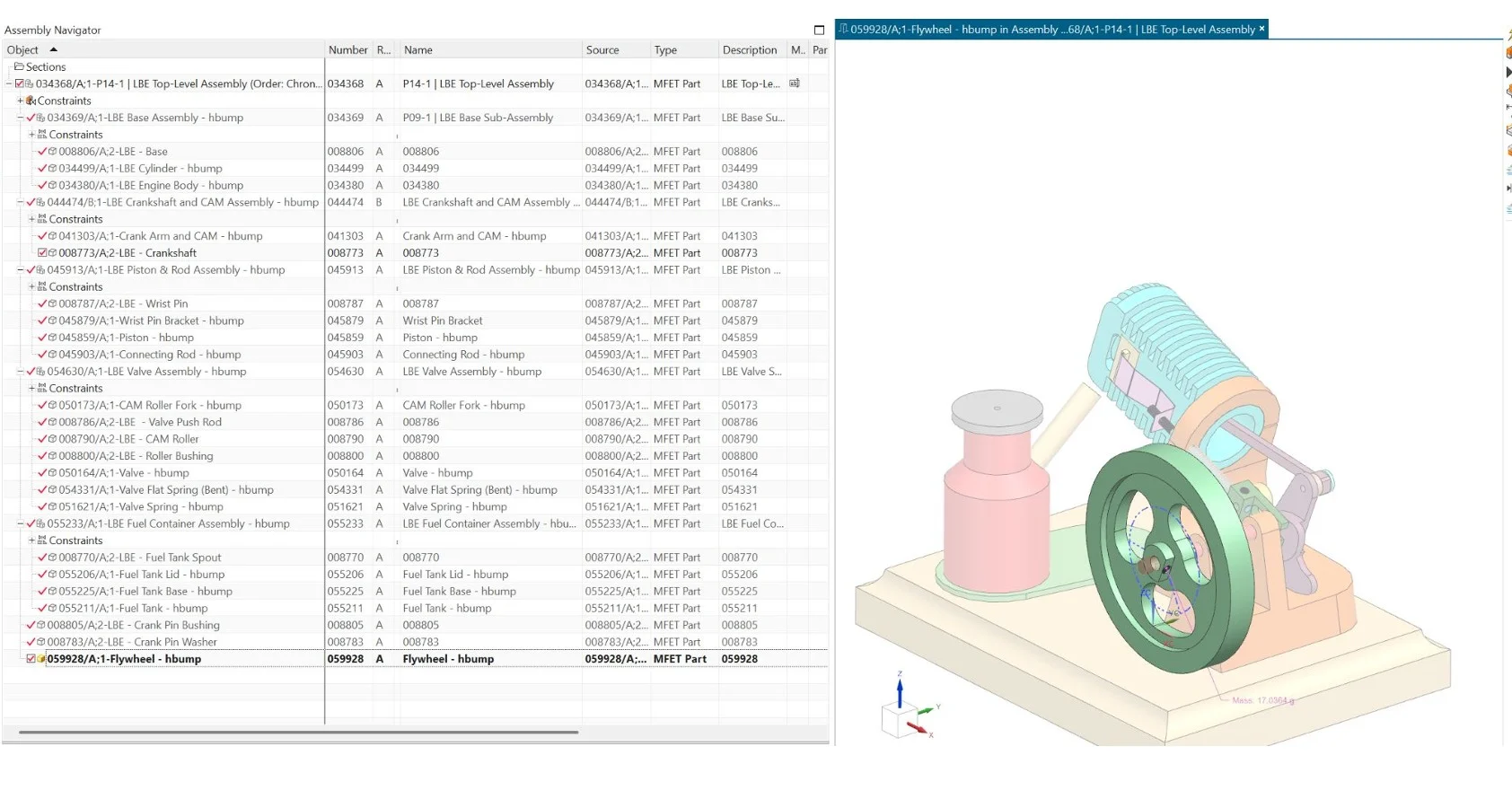The image size is (1512, 808).
Task: Click the navigator's horizontal scrollbar
Action: click(298, 733)
